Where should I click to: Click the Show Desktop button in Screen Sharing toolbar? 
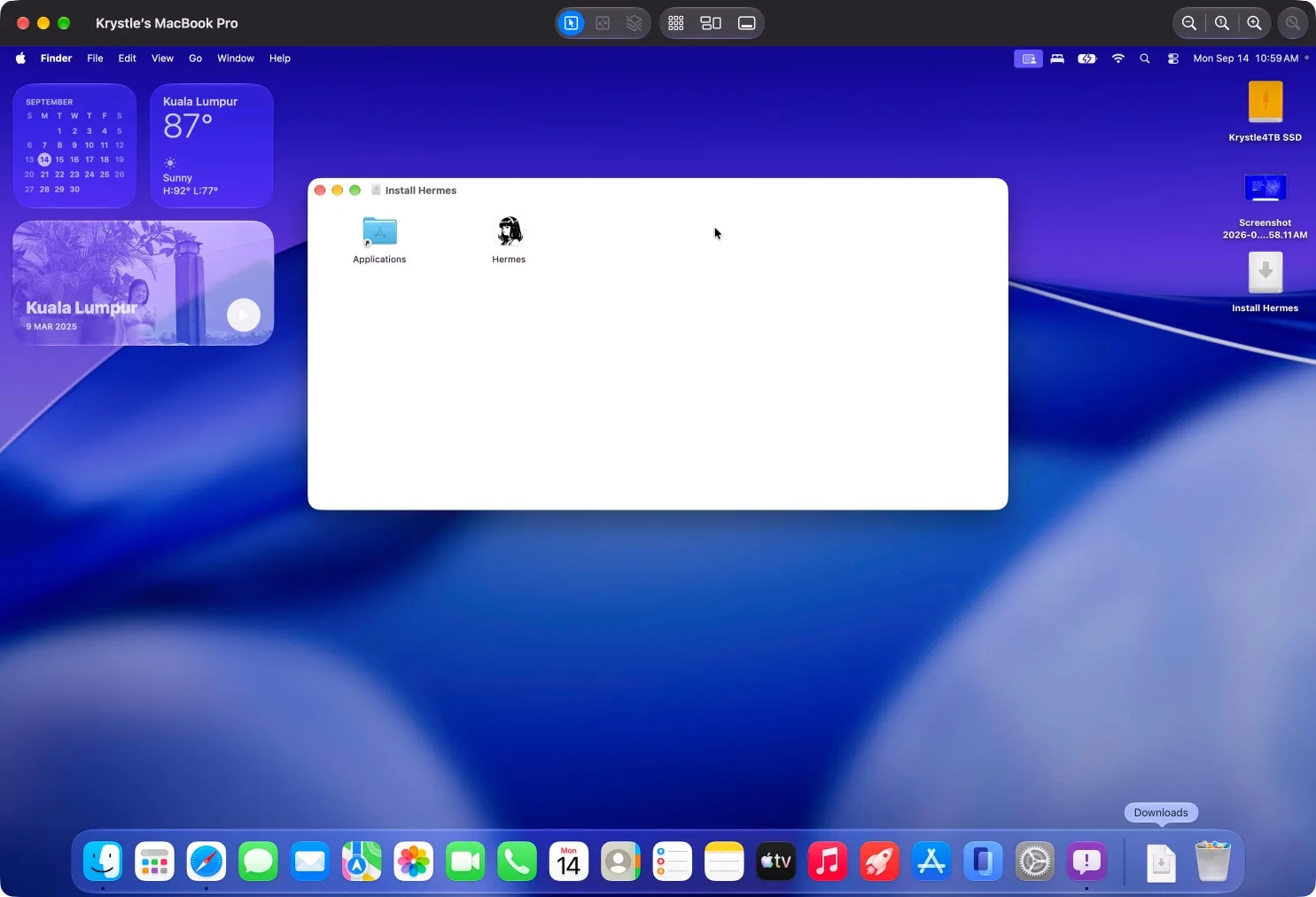(x=747, y=23)
